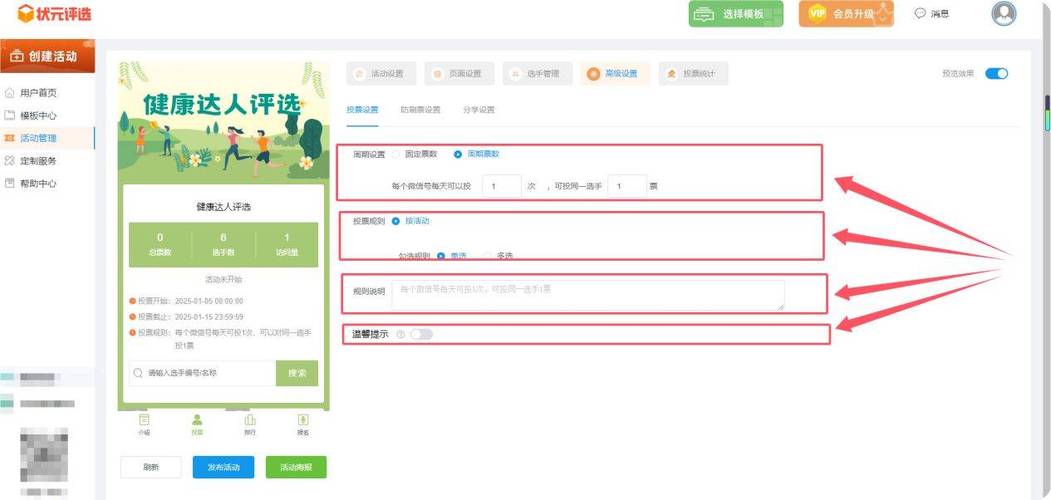Click the 选手数 stat in preview
This screenshot has height=500, width=1051.
click(x=223, y=245)
